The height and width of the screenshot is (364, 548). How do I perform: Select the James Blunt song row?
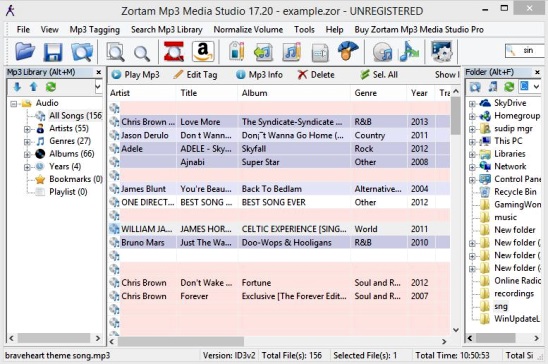(x=279, y=189)
